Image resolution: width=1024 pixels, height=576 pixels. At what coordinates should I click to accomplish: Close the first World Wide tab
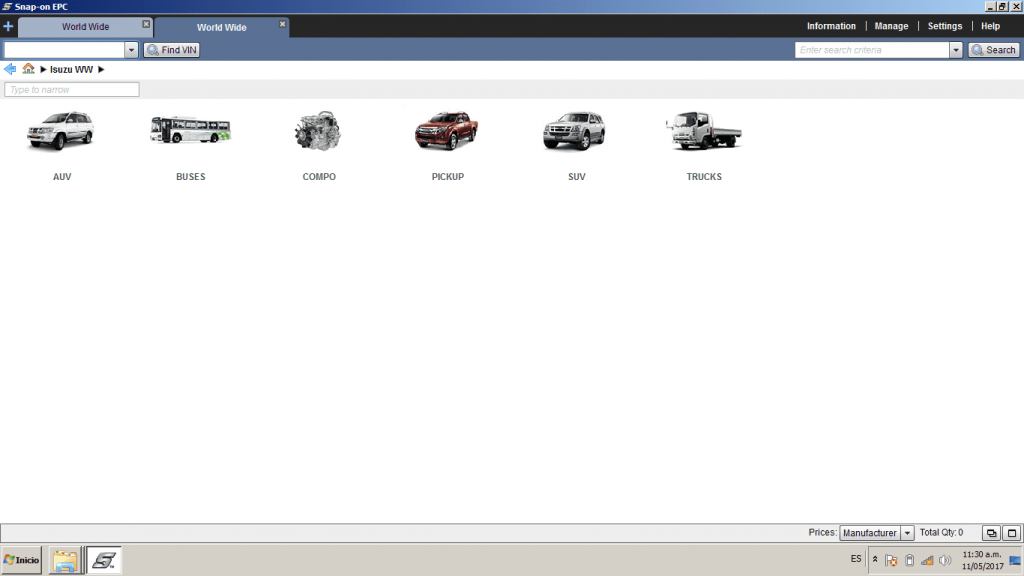tap(146, 24)
